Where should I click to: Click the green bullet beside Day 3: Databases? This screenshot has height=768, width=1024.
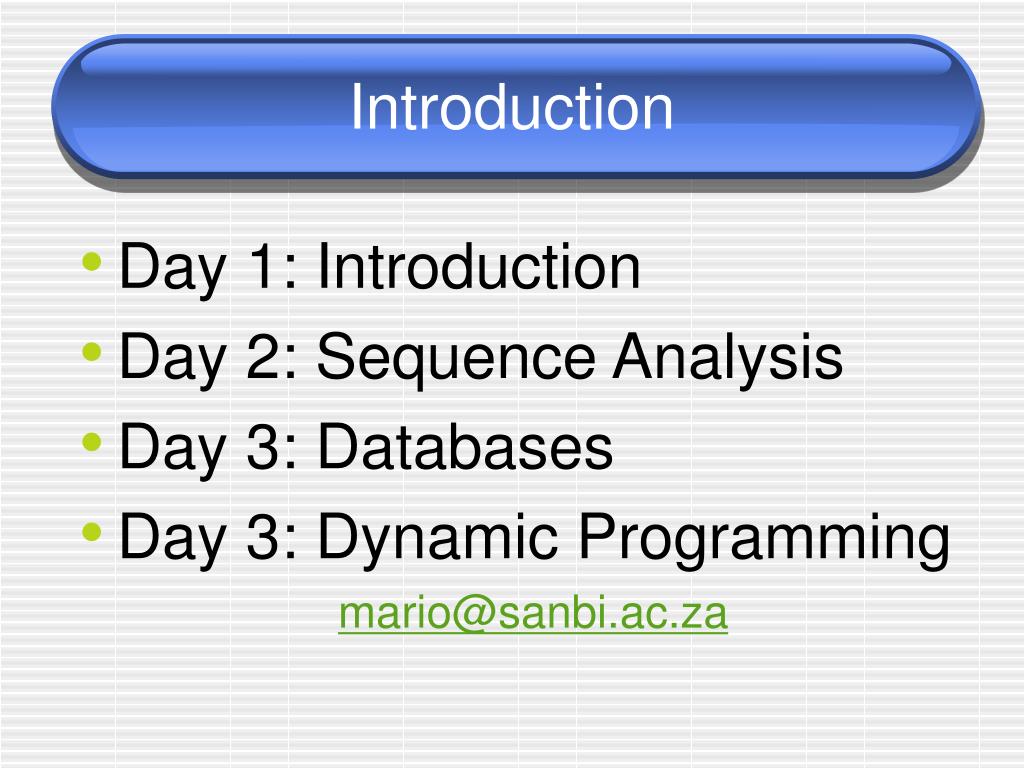92,442
